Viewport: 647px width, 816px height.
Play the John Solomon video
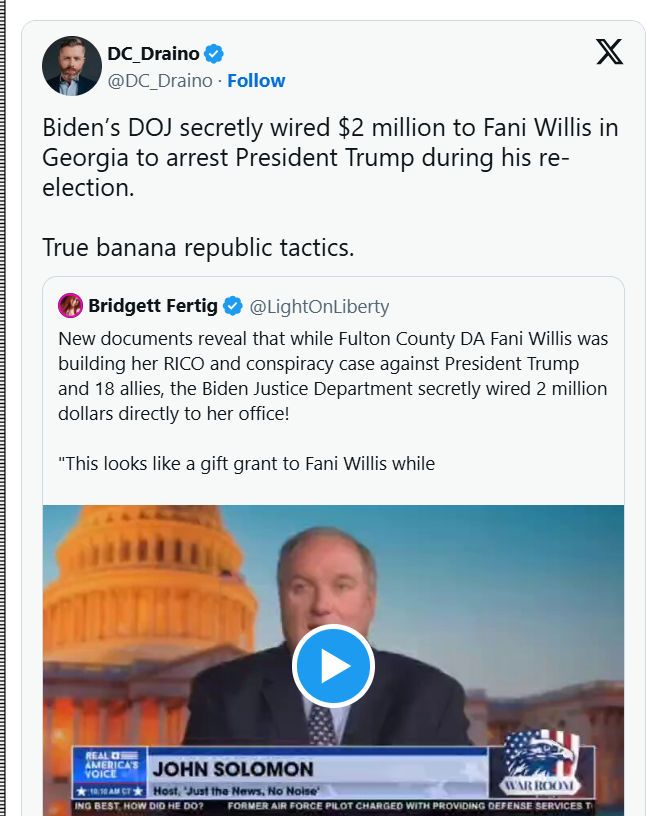(333, 666)
